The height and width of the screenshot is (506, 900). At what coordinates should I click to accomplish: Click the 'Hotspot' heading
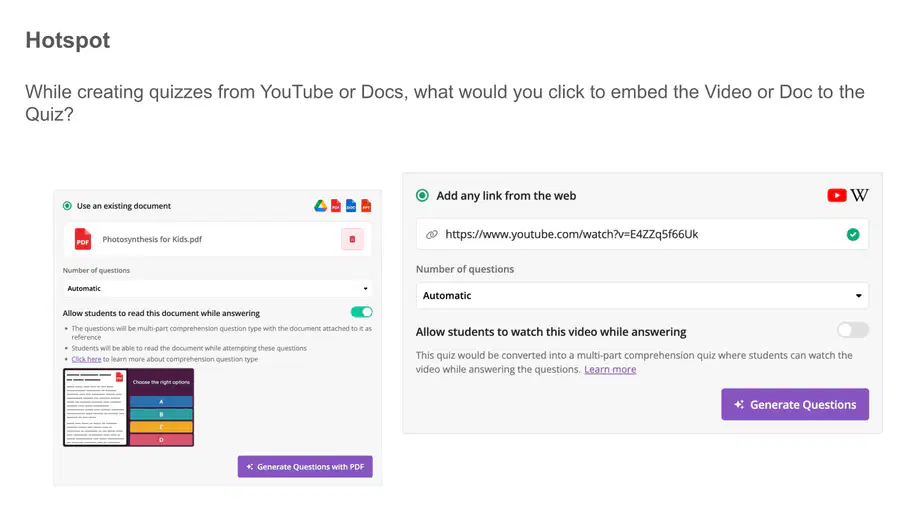68,40
